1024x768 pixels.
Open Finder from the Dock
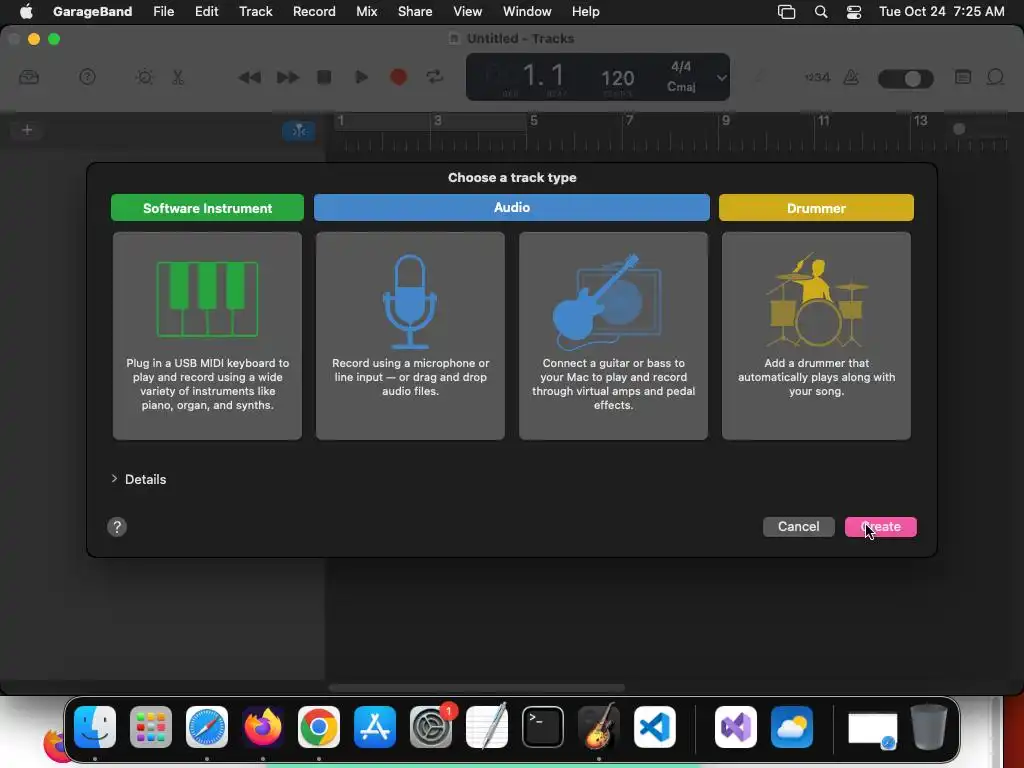(95, 727)
